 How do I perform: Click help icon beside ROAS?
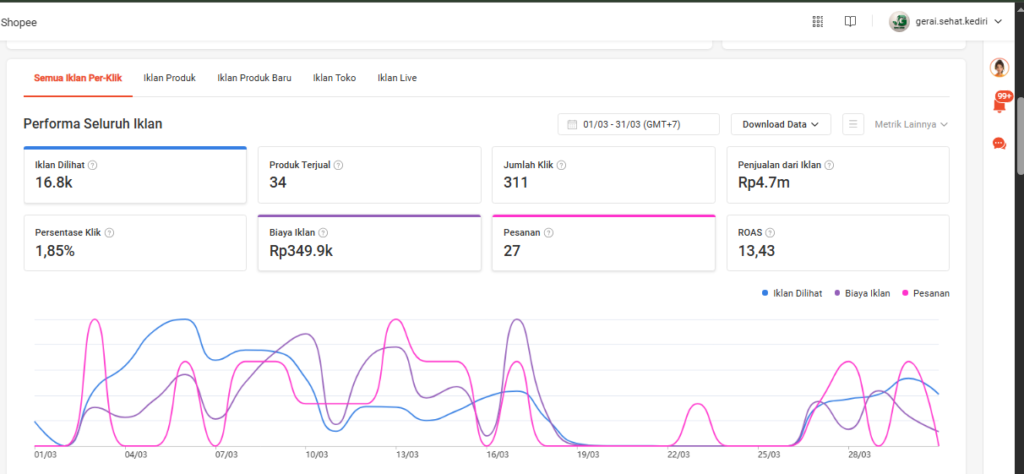pyautogui.click(x=770, y=232)
